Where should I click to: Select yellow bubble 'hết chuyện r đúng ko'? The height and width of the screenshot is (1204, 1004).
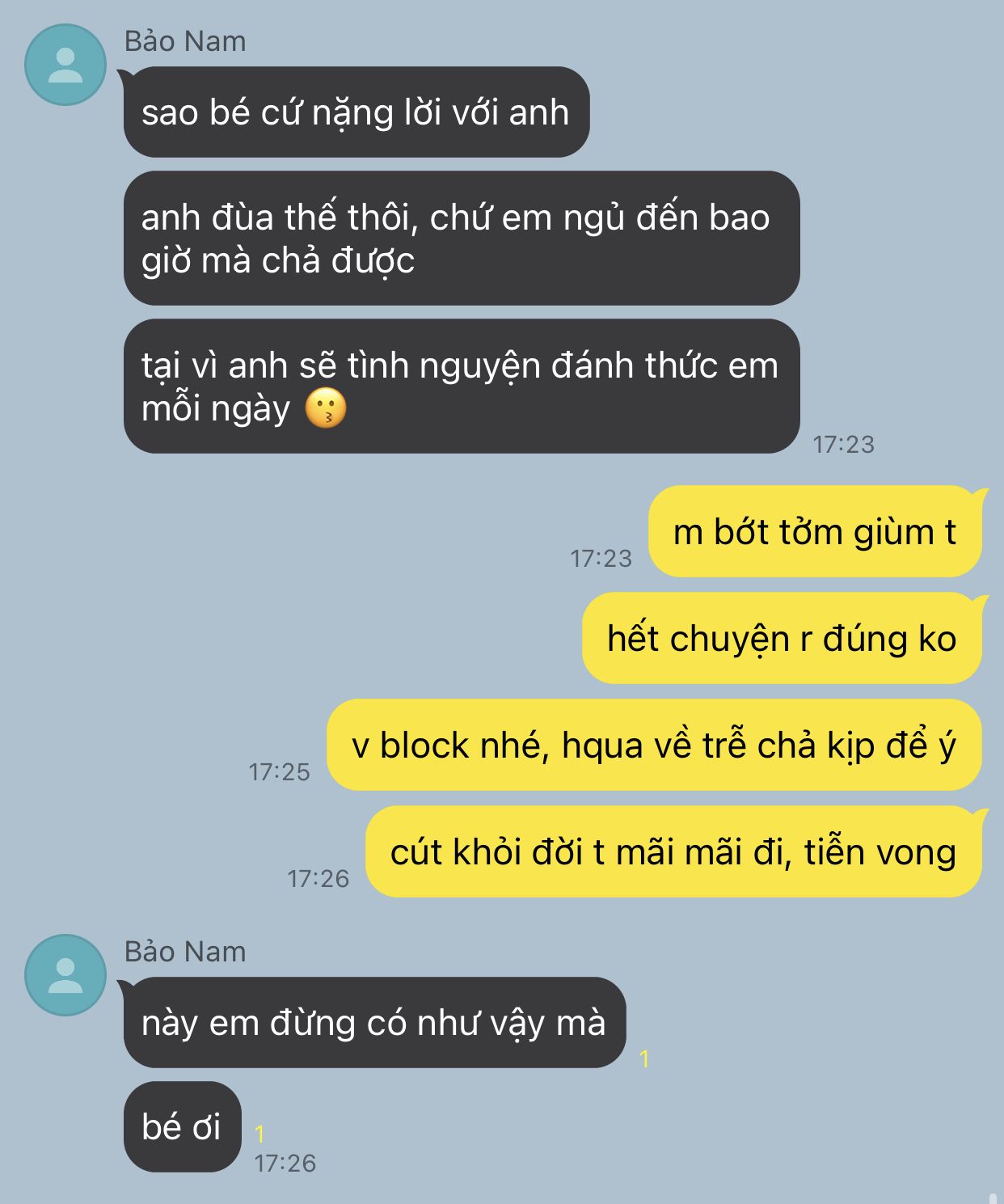(782, 638)
